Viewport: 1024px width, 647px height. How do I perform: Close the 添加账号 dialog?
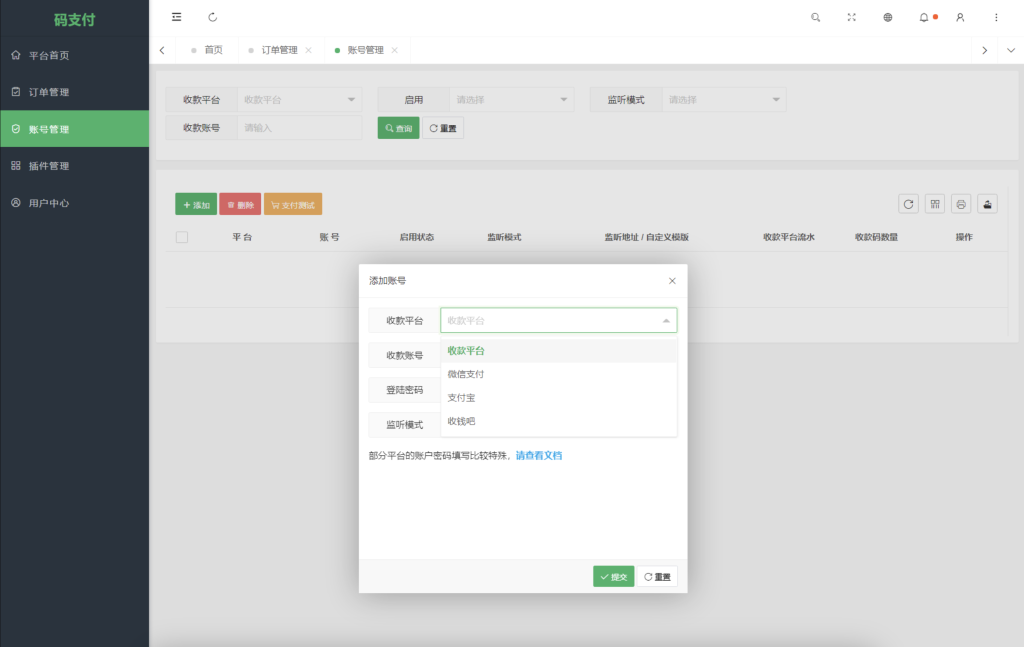(672, 281)
